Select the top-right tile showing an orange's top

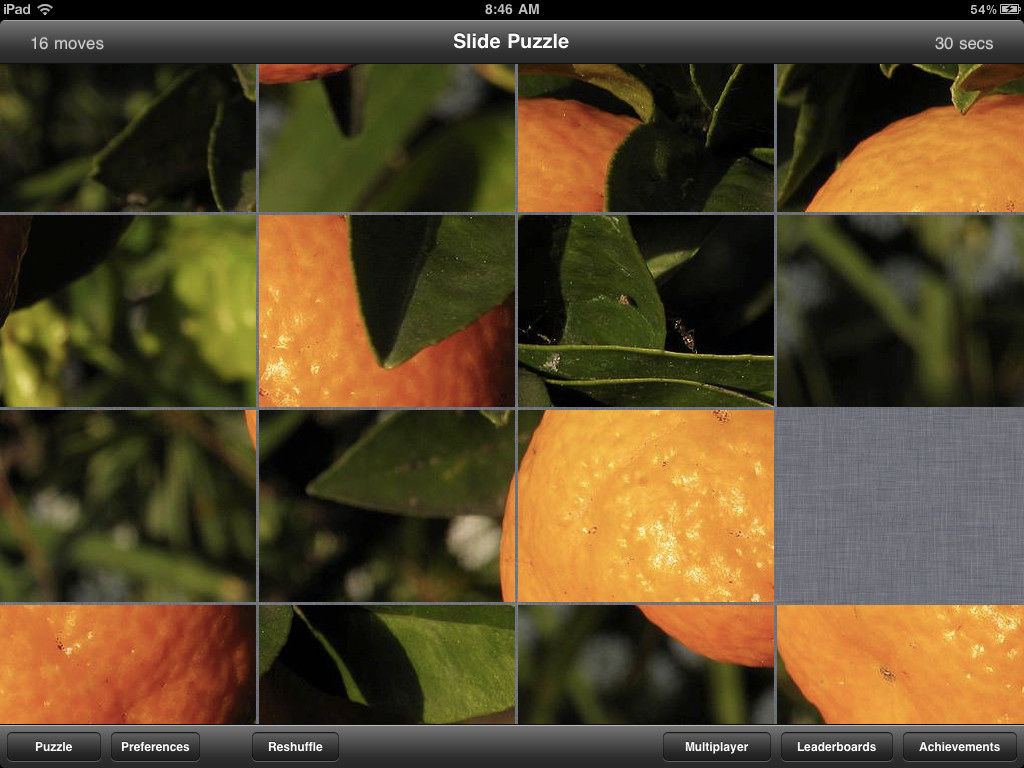pyautogui.click(x=901, y=138)
